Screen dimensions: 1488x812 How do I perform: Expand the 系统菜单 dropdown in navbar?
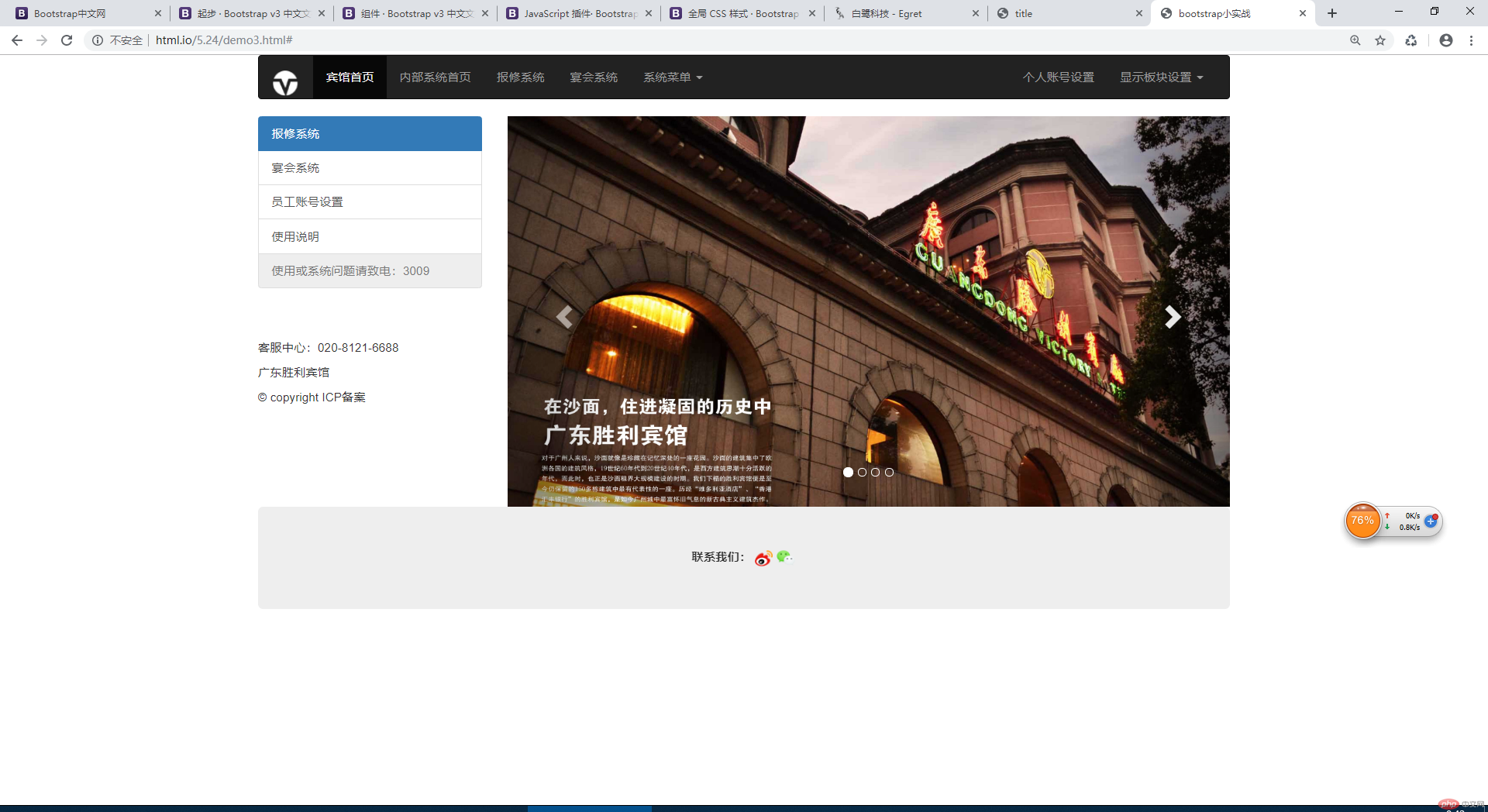point(673,77)
